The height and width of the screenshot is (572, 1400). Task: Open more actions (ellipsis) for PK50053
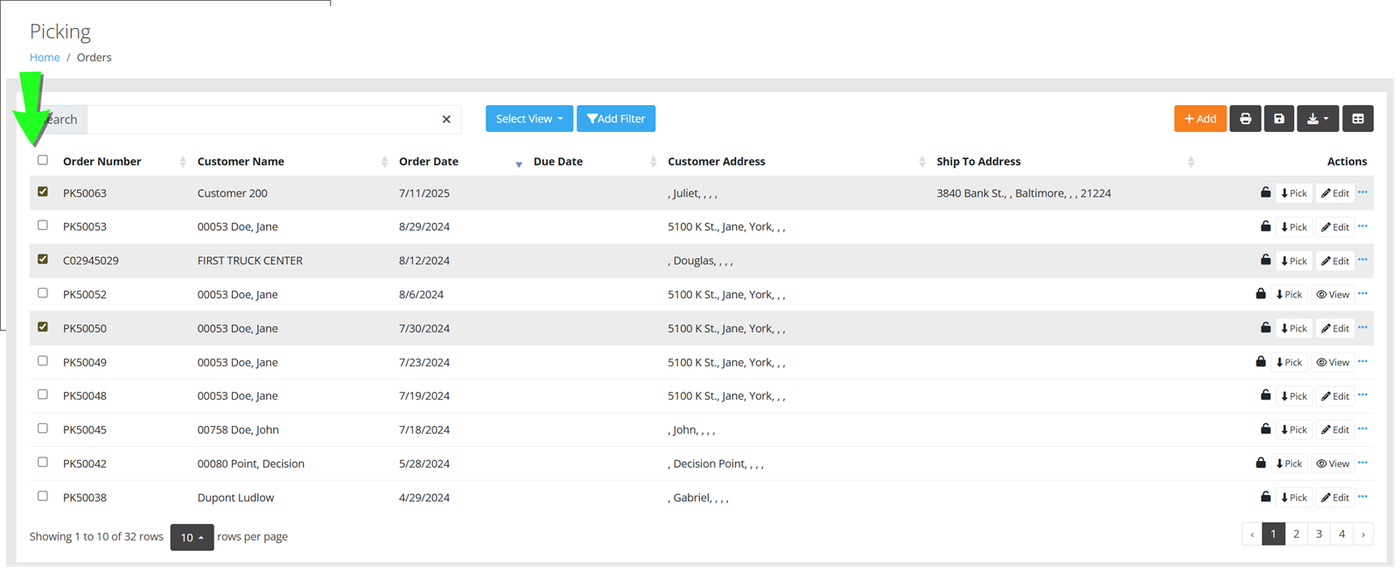pyautogui.click(x=1362, y=226)
